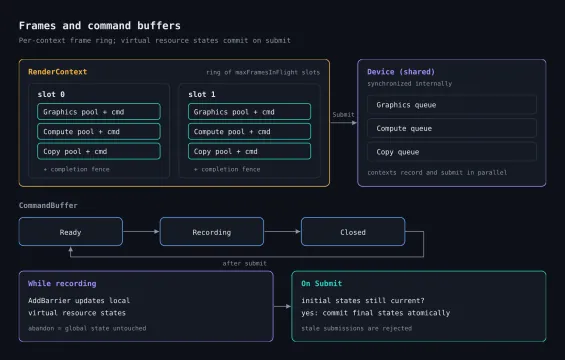This screenshot has height=360, width=565.
Task: Click 'abandon = global state untouched' note
Action: pyautogui.click(x=87, y=328)
